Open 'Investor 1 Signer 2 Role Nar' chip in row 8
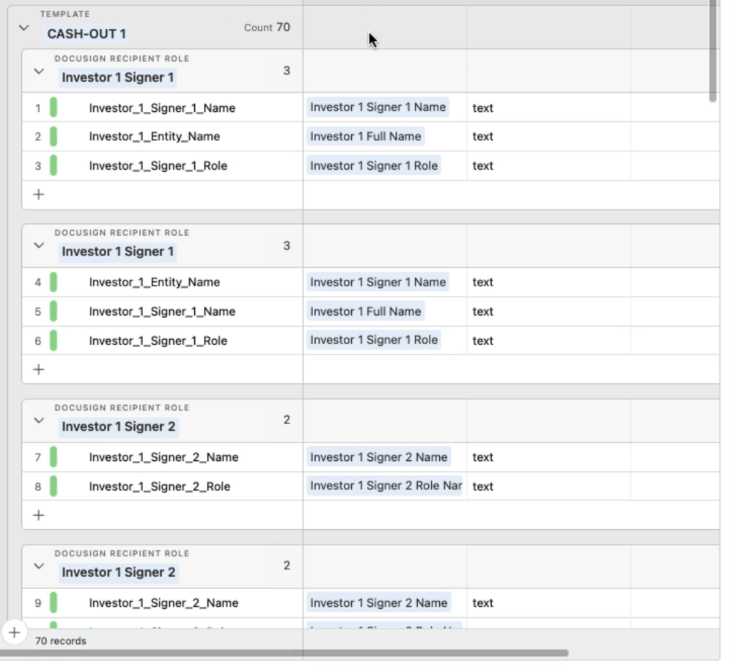 385,486
